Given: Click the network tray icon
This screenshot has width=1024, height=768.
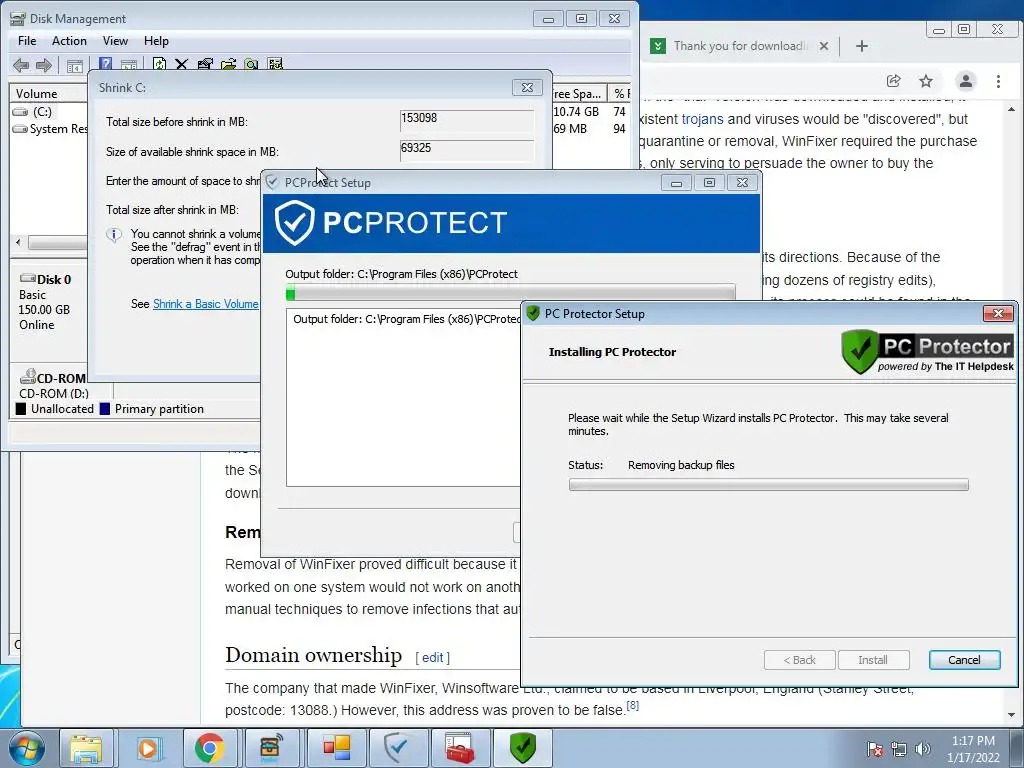Looking at the screenshot, I should 899,749.
